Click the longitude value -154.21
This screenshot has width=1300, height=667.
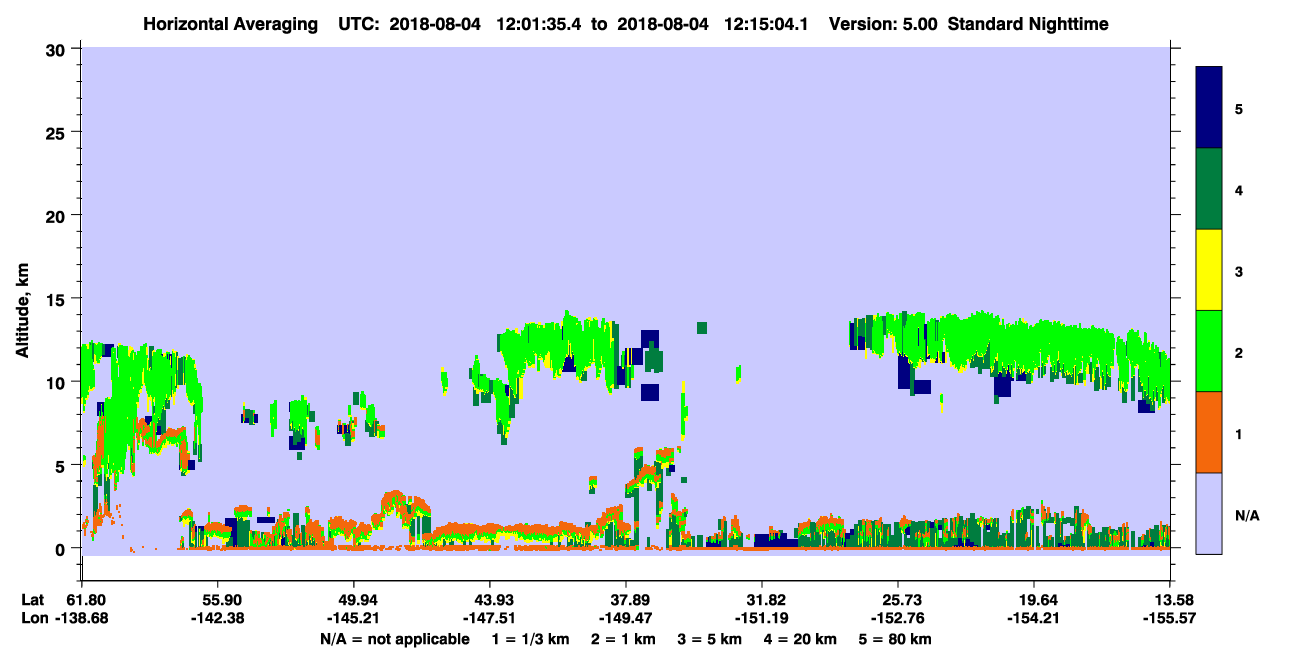click(1034, 619)
